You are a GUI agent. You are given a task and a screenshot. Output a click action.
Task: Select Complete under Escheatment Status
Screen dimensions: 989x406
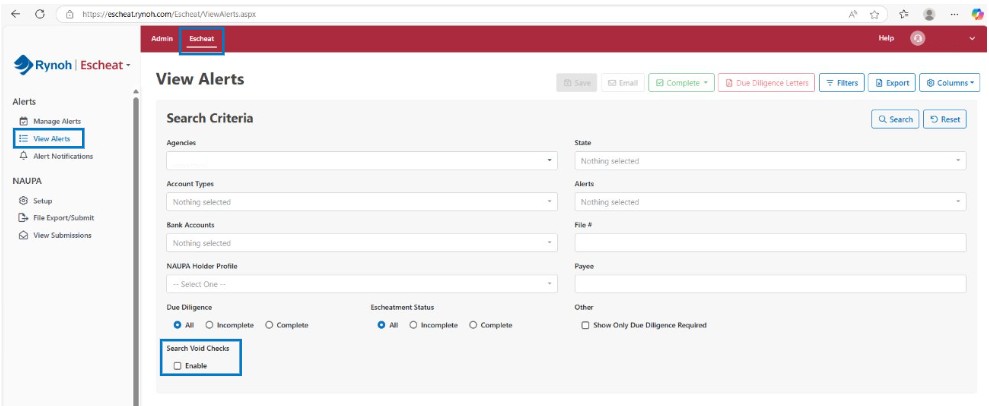pyautogui.click(x=473, y=325)
